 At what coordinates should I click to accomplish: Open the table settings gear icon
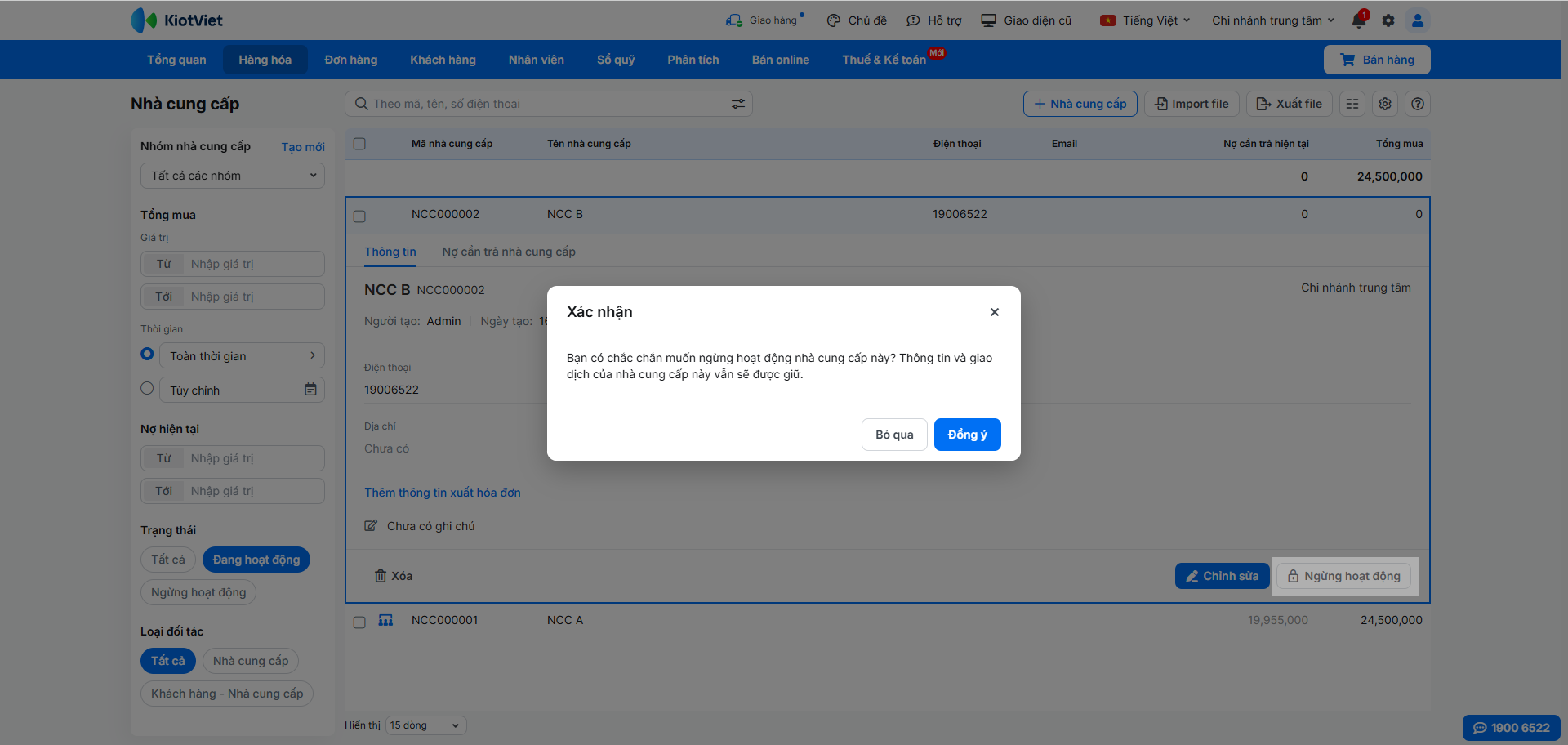[x=1385, y=104]
